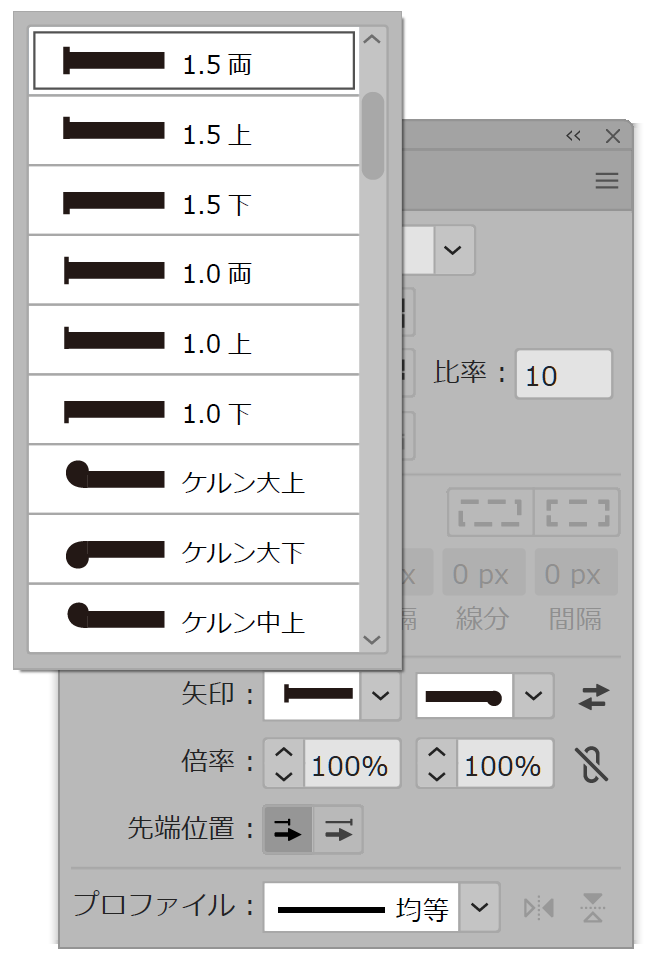Open the start arrowhead dropdown
The height and width of the screenshot is (955, 648).
point(380,695)
